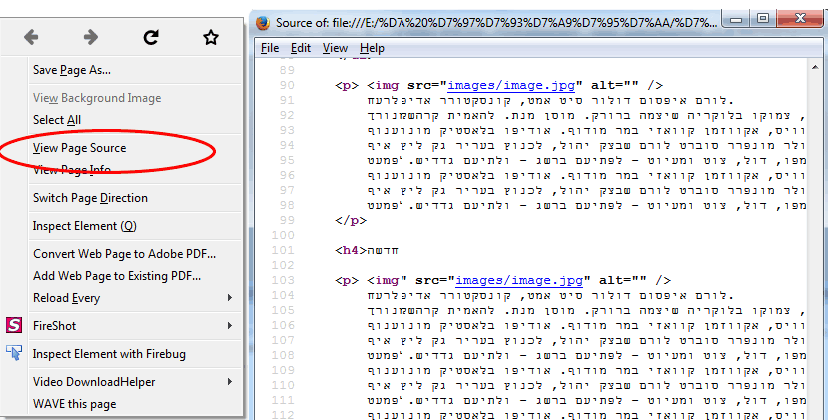
Task: Minimize the page source window
Action: 736,20
